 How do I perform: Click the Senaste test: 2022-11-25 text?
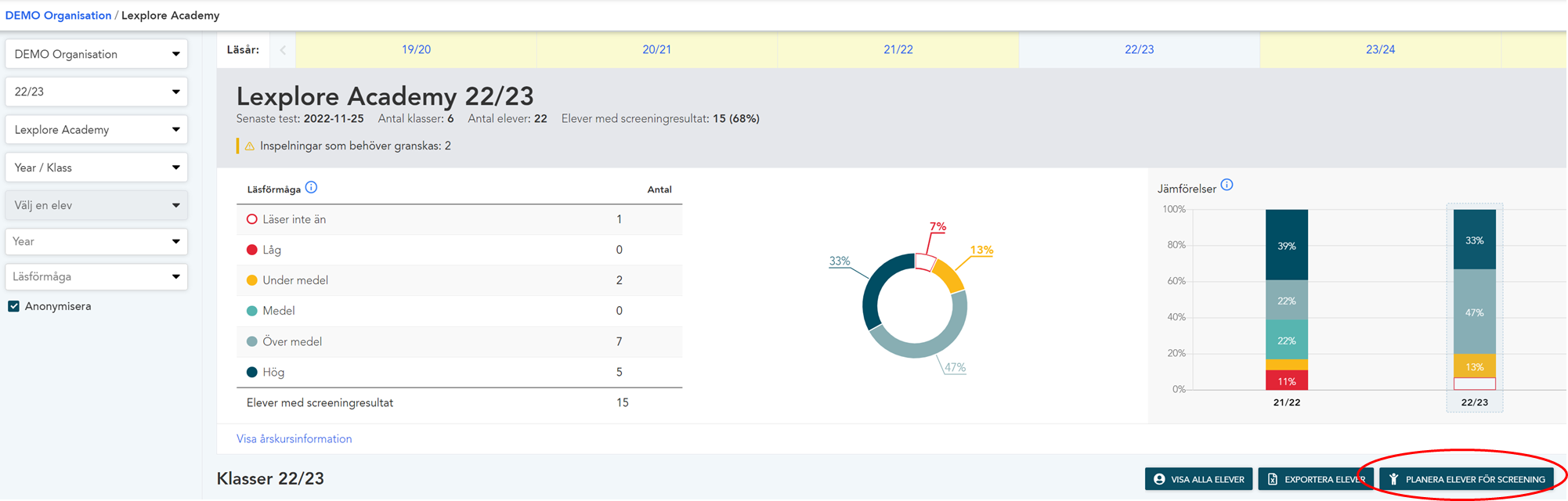[300, 119]
